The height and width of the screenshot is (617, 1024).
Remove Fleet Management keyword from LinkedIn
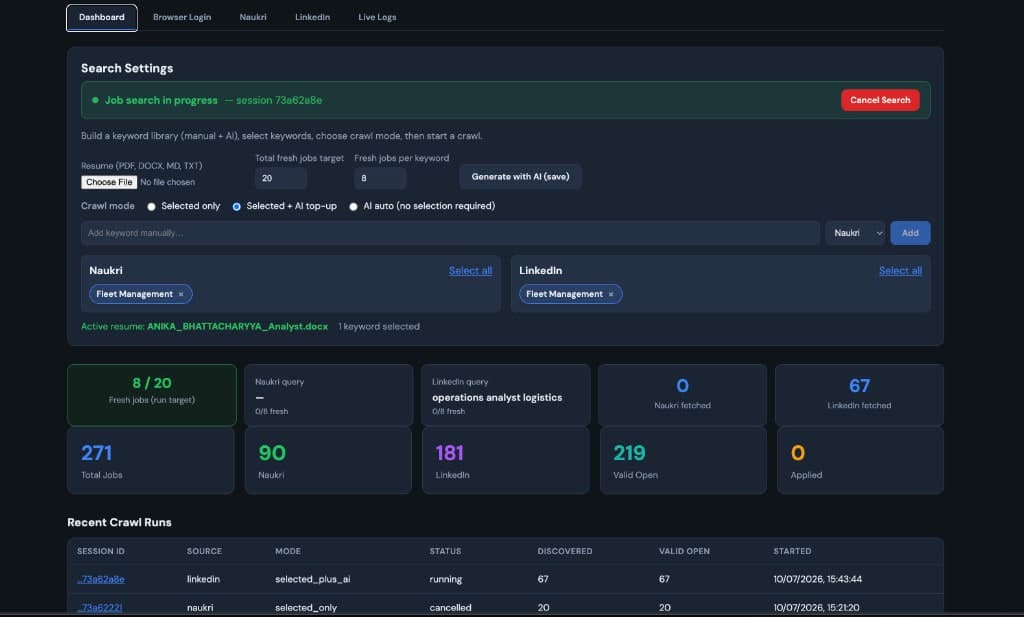coord(611,294)
